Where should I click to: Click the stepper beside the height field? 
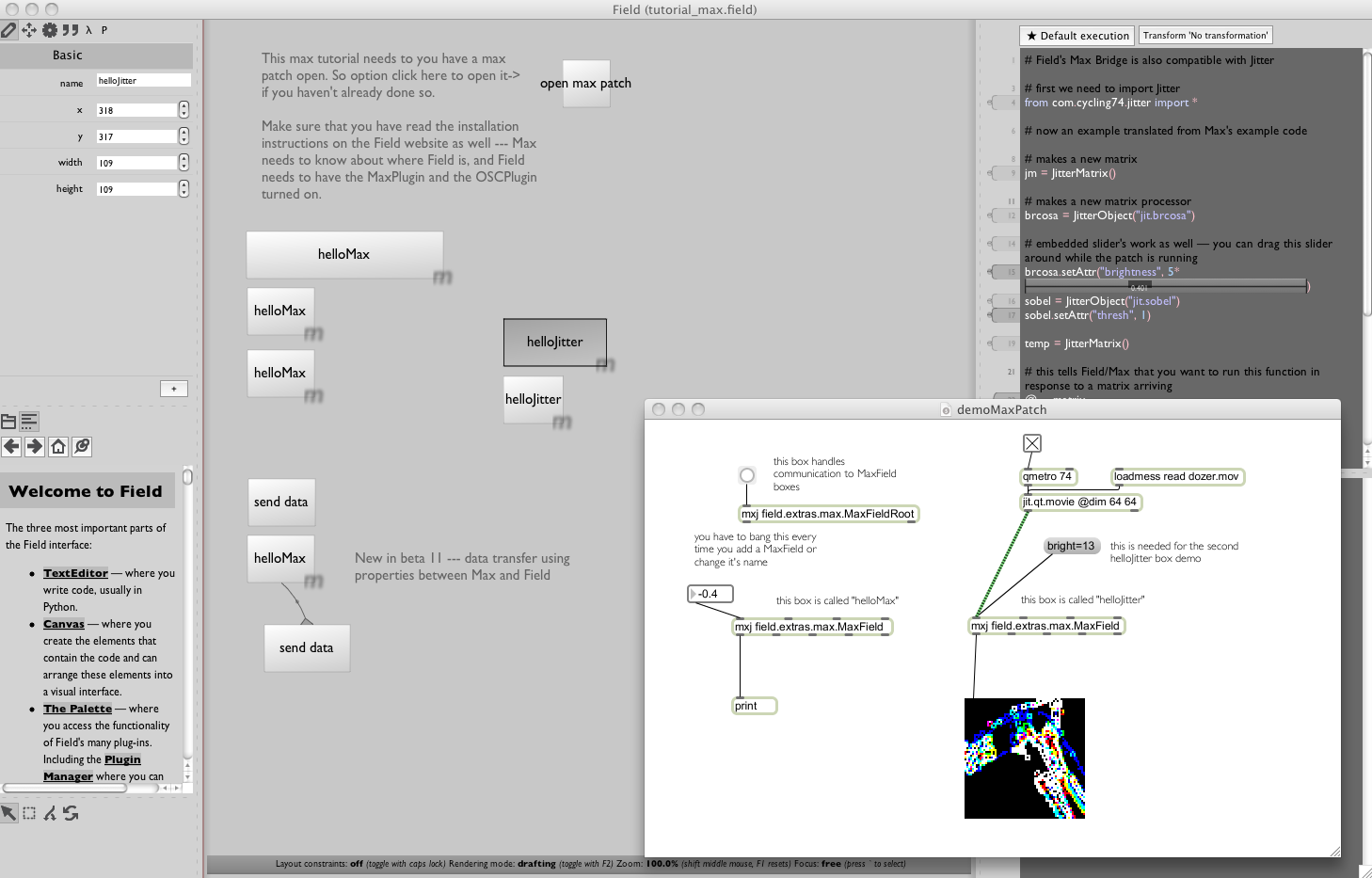tap(183, 189)
